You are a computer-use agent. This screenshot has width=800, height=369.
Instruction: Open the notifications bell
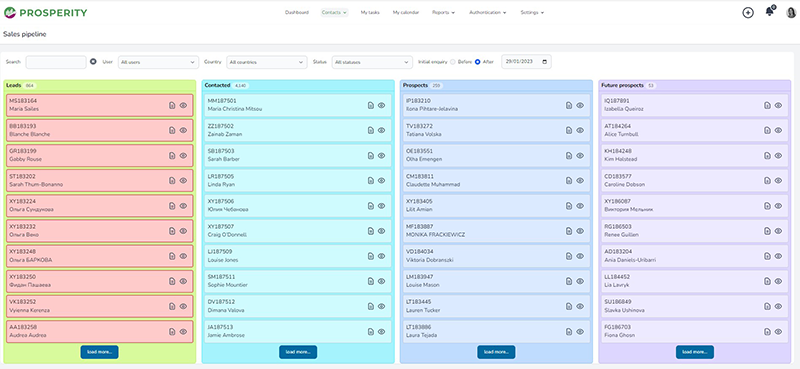[x=770, y=12]
